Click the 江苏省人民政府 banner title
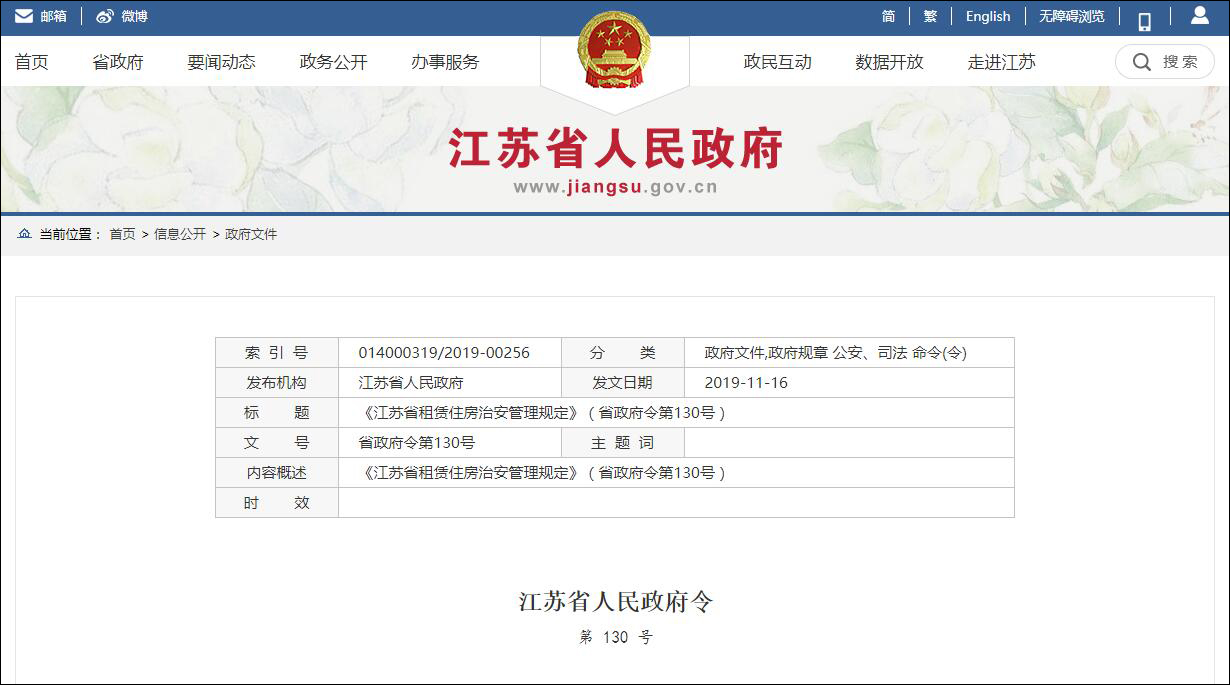 615,149
